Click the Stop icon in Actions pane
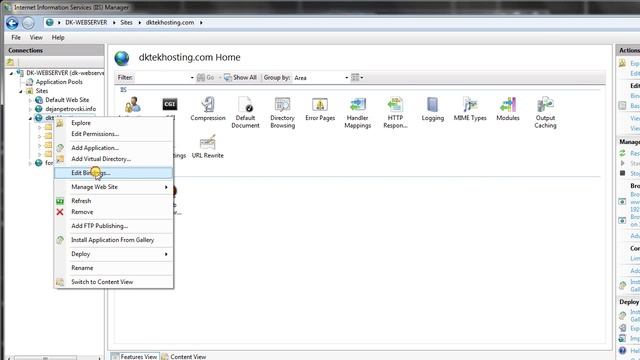 [x=622, y=173]
